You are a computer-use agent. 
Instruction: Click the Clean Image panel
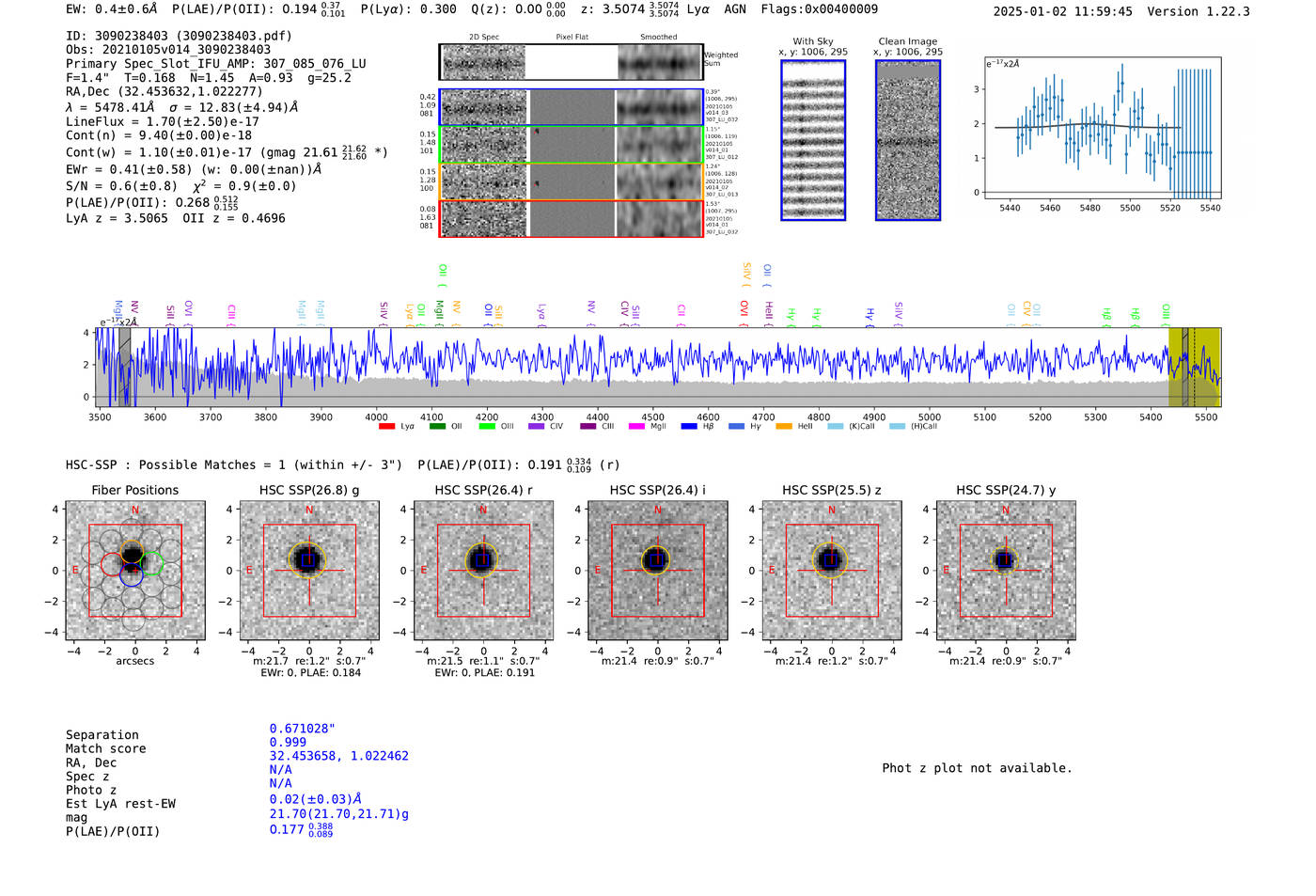[x=908, y=140]
